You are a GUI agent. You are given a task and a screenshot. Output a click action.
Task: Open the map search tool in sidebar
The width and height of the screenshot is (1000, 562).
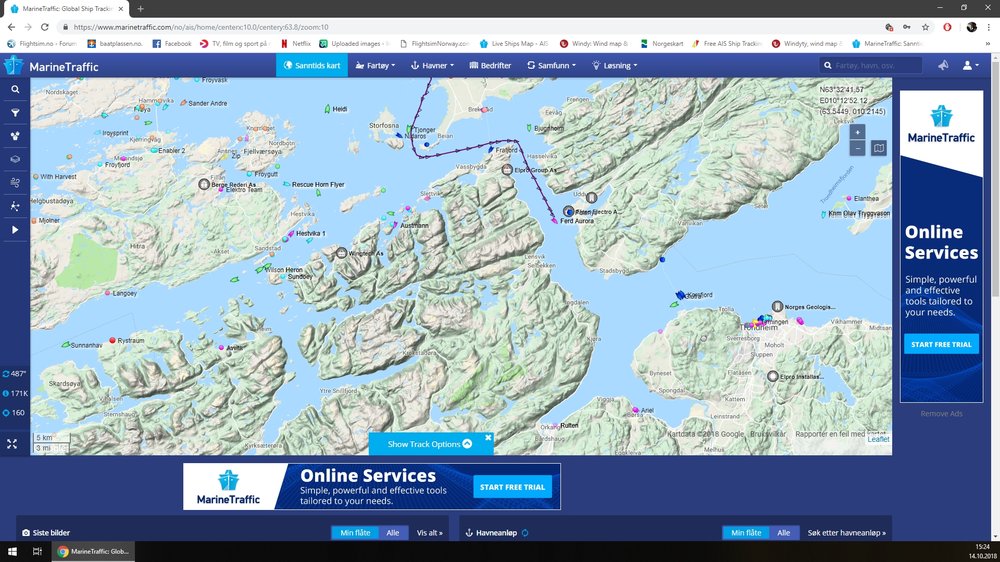(x=15, y=90)
